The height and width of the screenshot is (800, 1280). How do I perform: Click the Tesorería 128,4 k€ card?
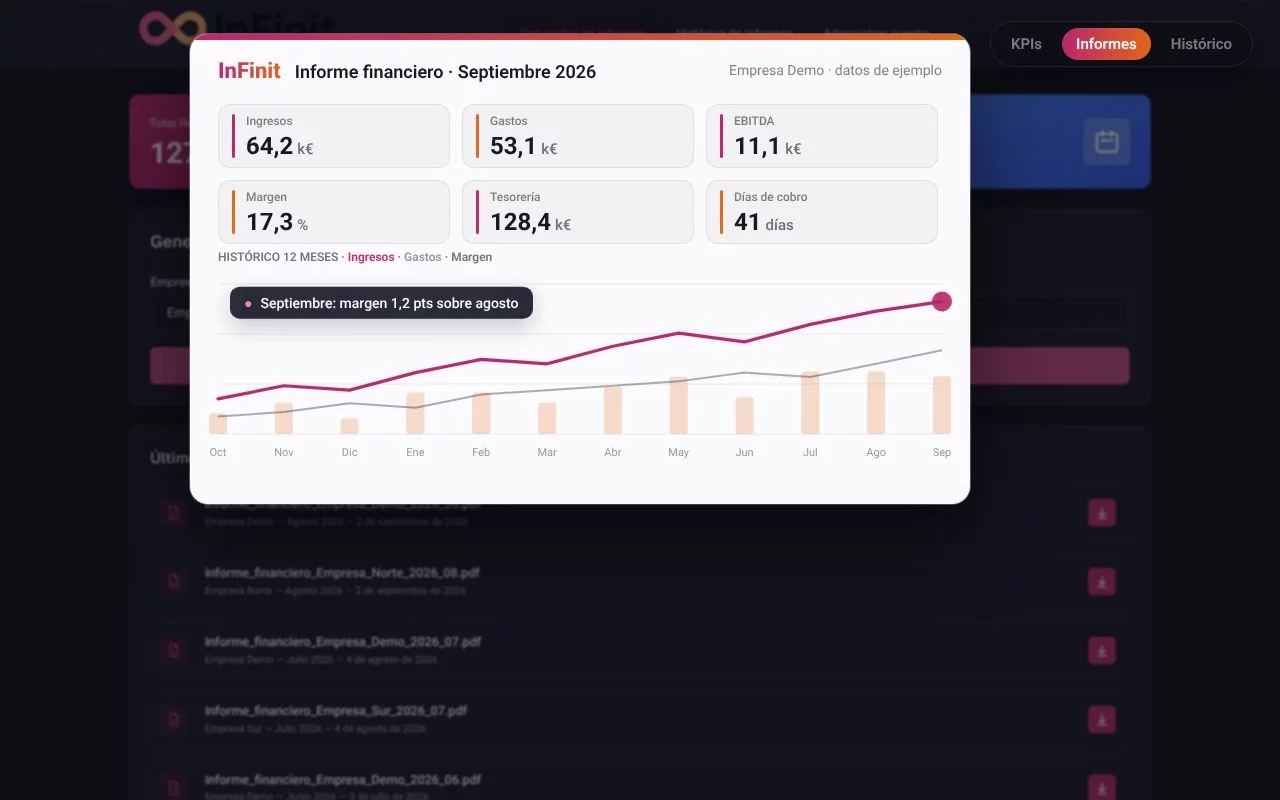click(577, 212)
